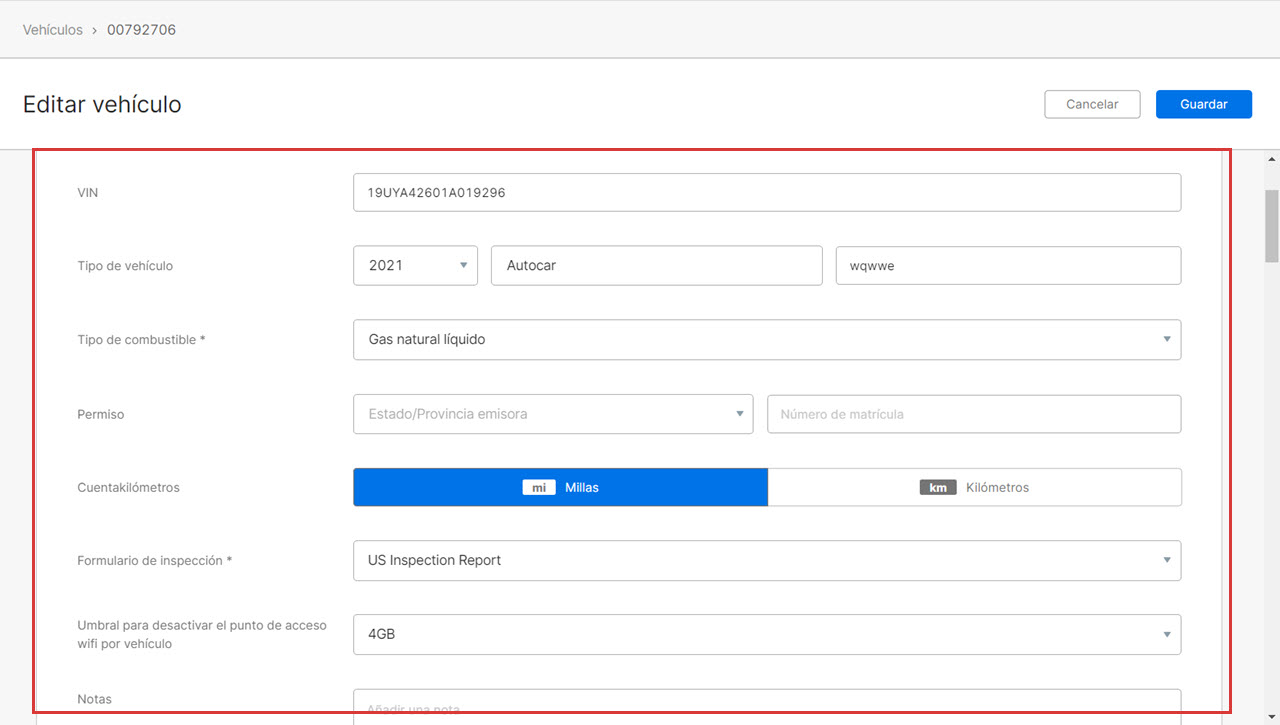Click the Tipo de vehículo label
The image size is (1280, 725).
[x=125, y=266]
